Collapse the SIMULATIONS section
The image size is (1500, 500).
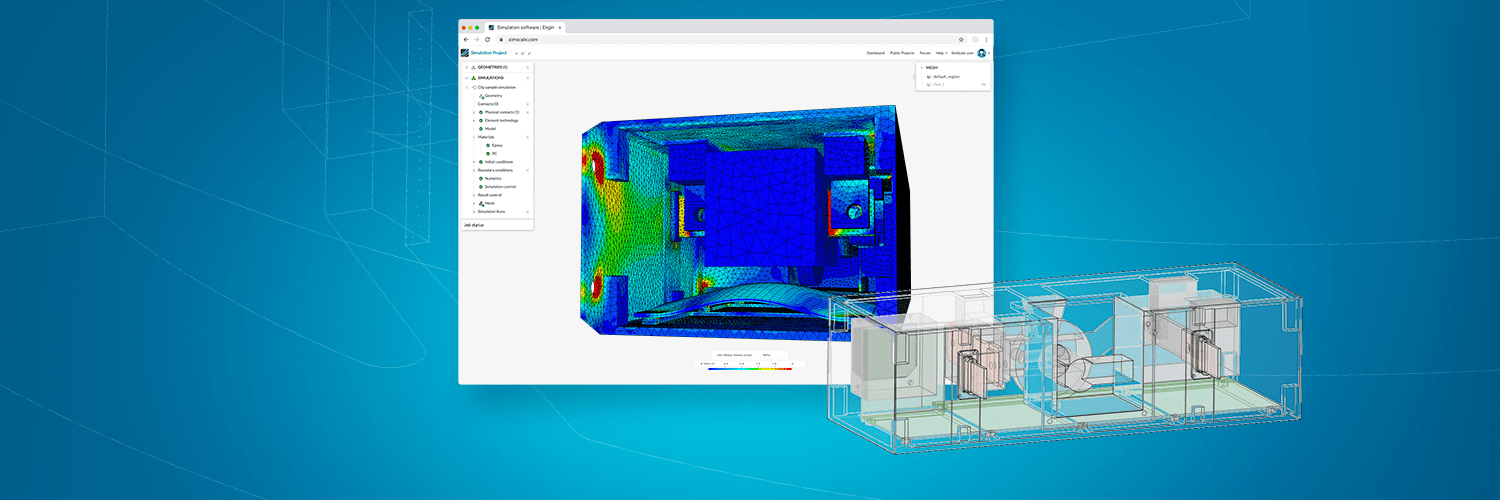(466, 77)
